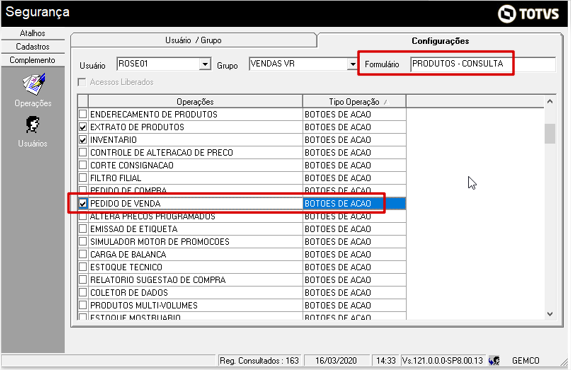Check FILTRO FILIAL checkbox
Viewport: 571px width, 370px height.
point(83,178)
